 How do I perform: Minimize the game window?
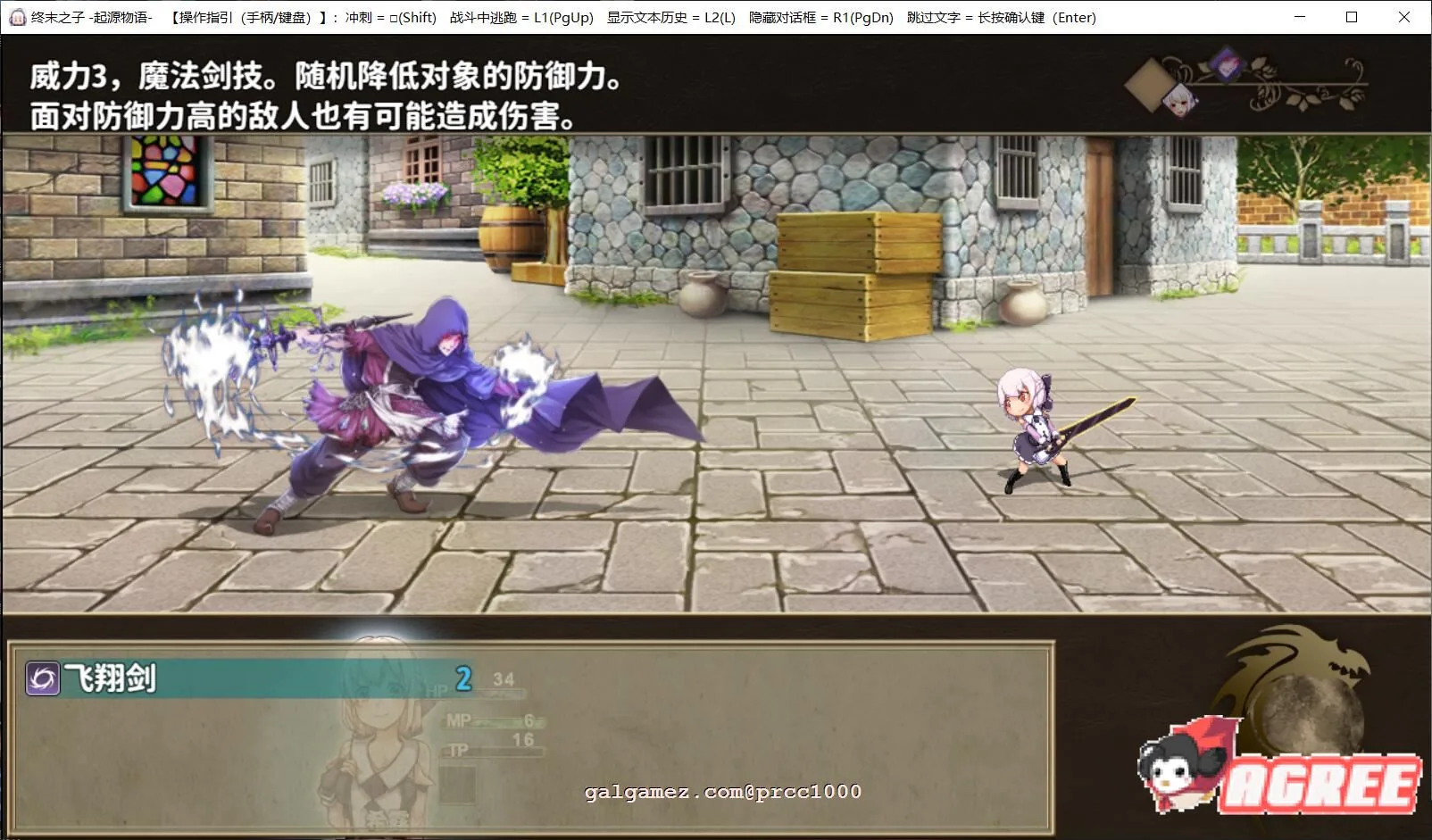[1300, 17]
